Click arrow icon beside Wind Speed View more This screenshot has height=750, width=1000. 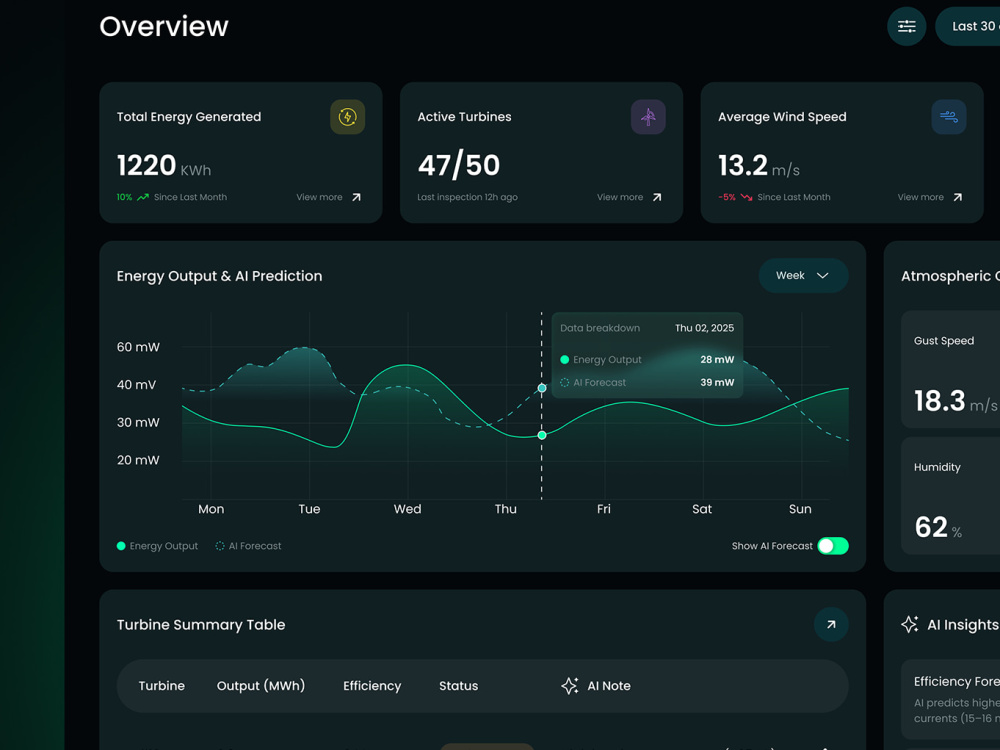pos(957,197)
